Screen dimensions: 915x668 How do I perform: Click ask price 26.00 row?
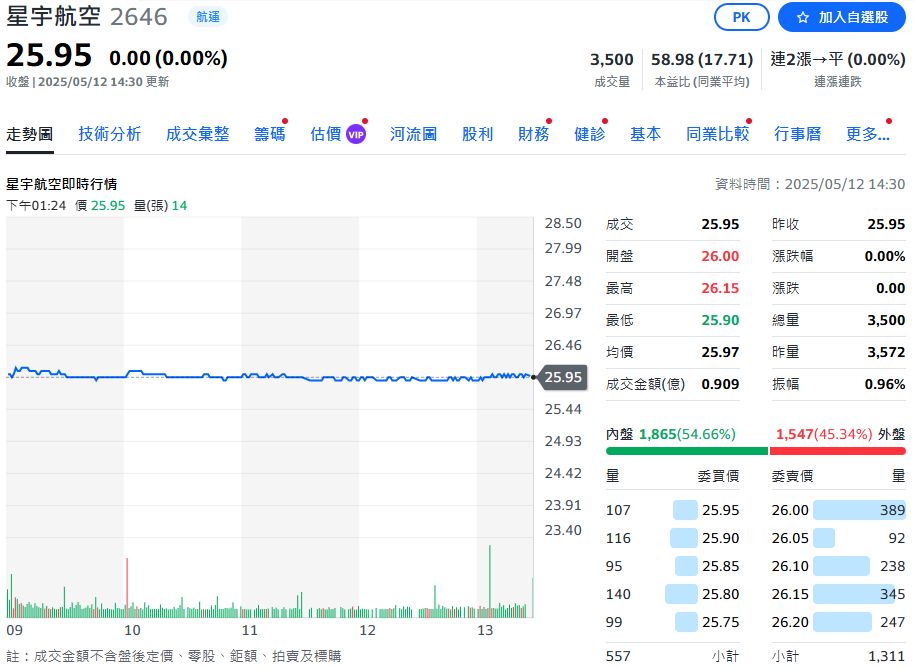pyautogui.click(x=839, y=510)
